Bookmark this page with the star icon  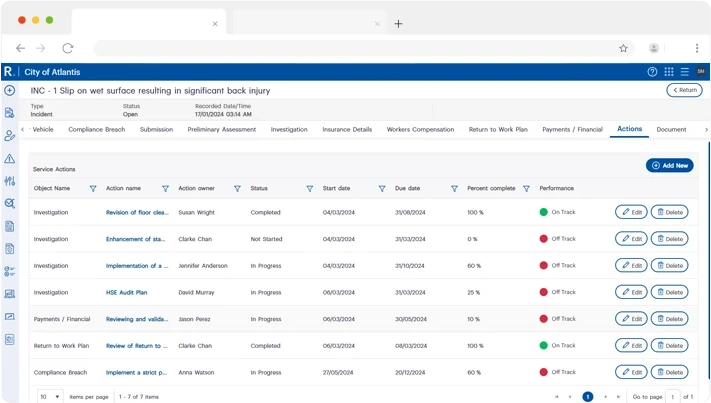623,48
